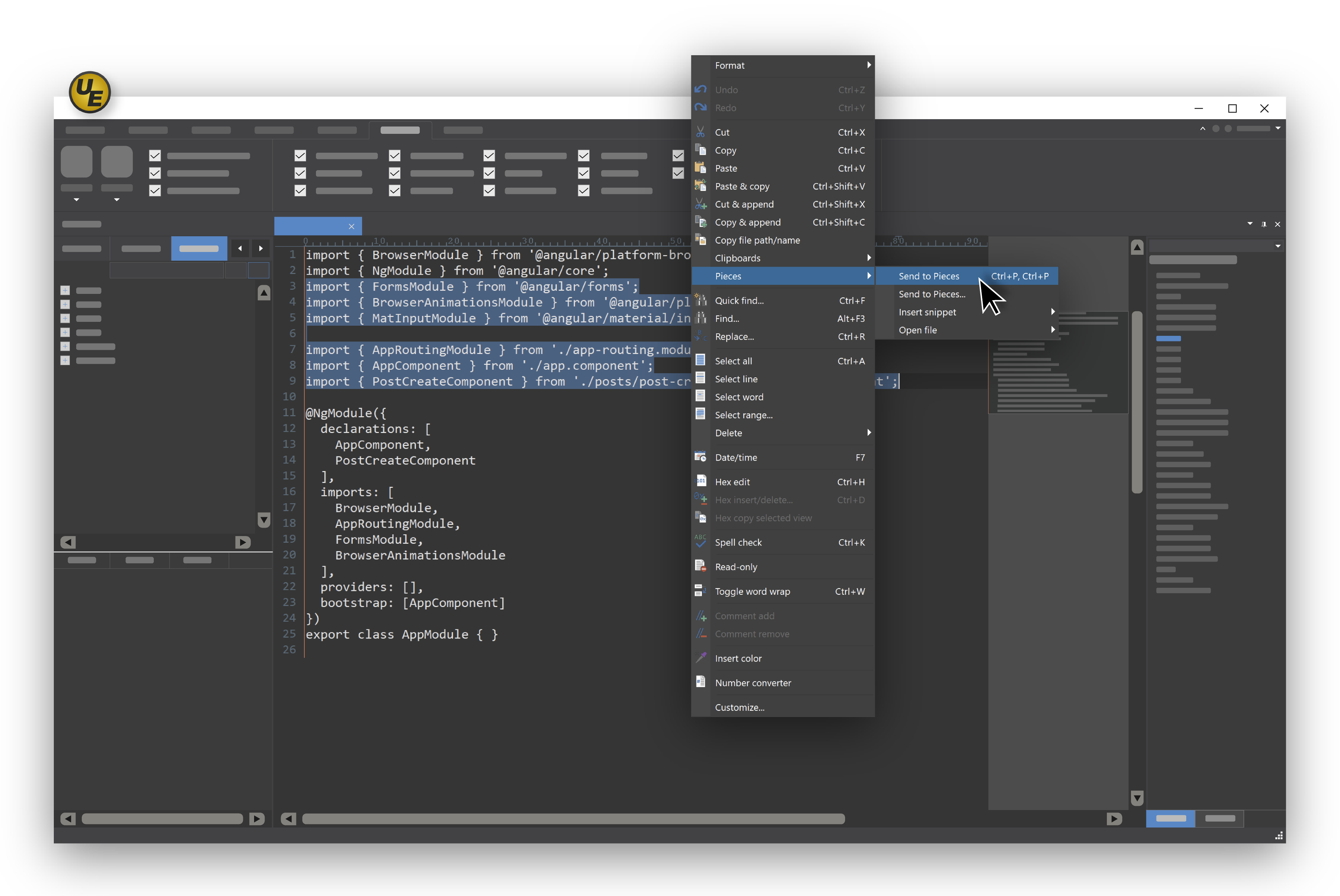Click the Insert color eyedropper icon
Viewport: 1340px width, 896px height.
pyautogui.click(x=700, y=658)
